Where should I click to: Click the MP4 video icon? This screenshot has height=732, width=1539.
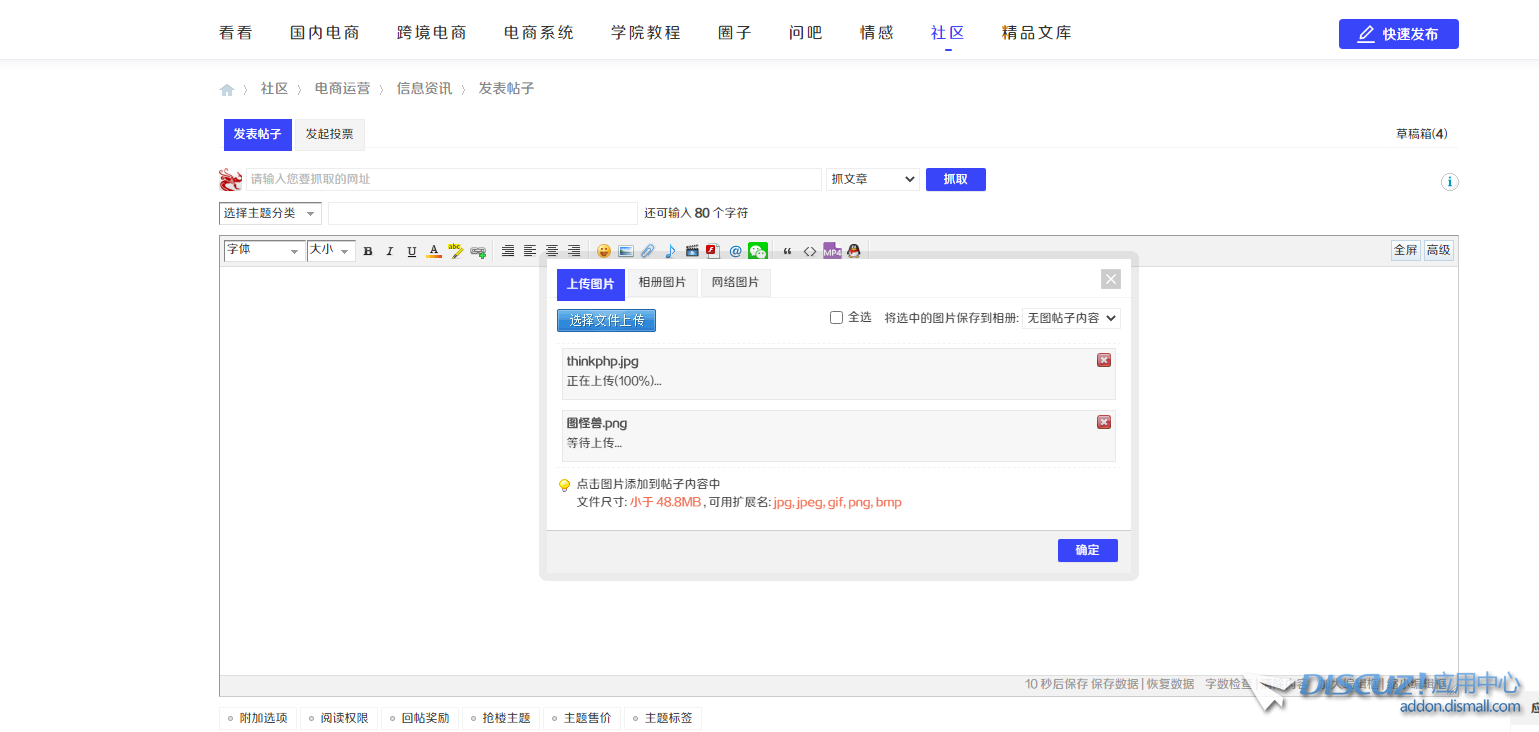832,251
